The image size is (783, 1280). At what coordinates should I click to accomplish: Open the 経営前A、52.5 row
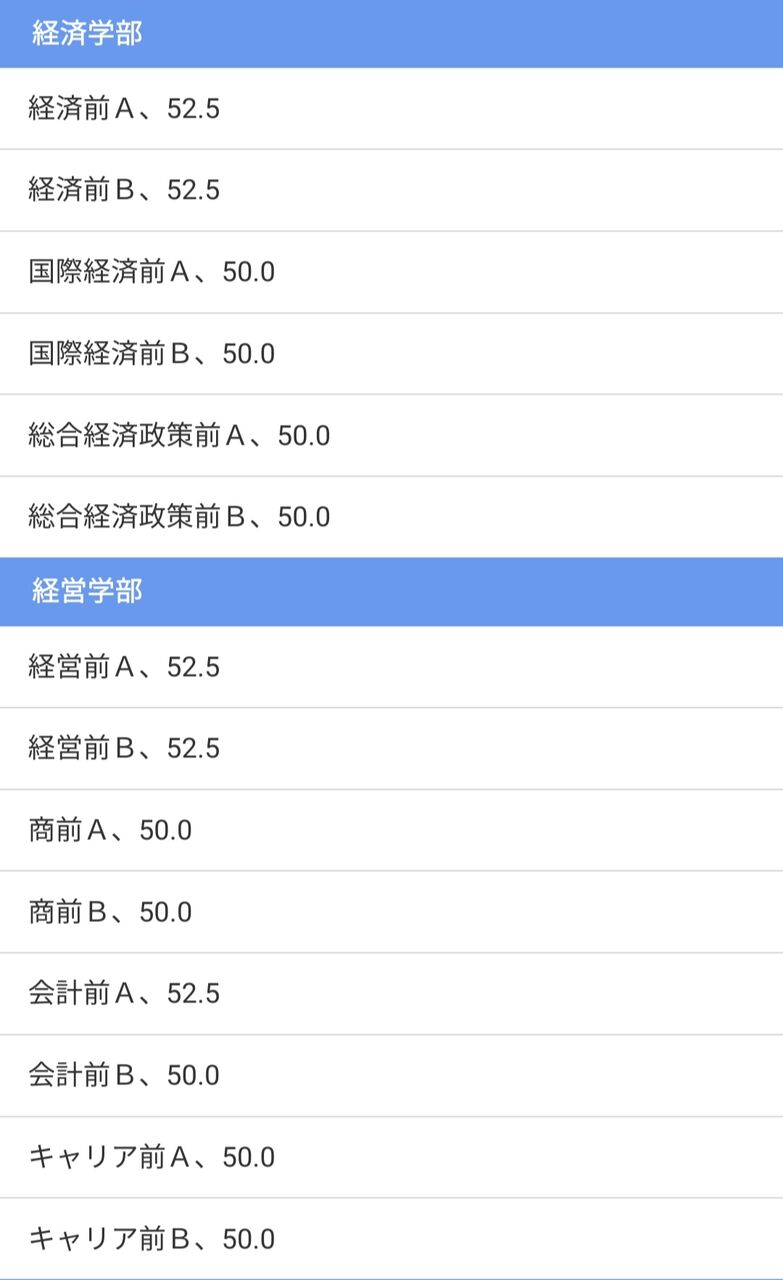[391, 667]
